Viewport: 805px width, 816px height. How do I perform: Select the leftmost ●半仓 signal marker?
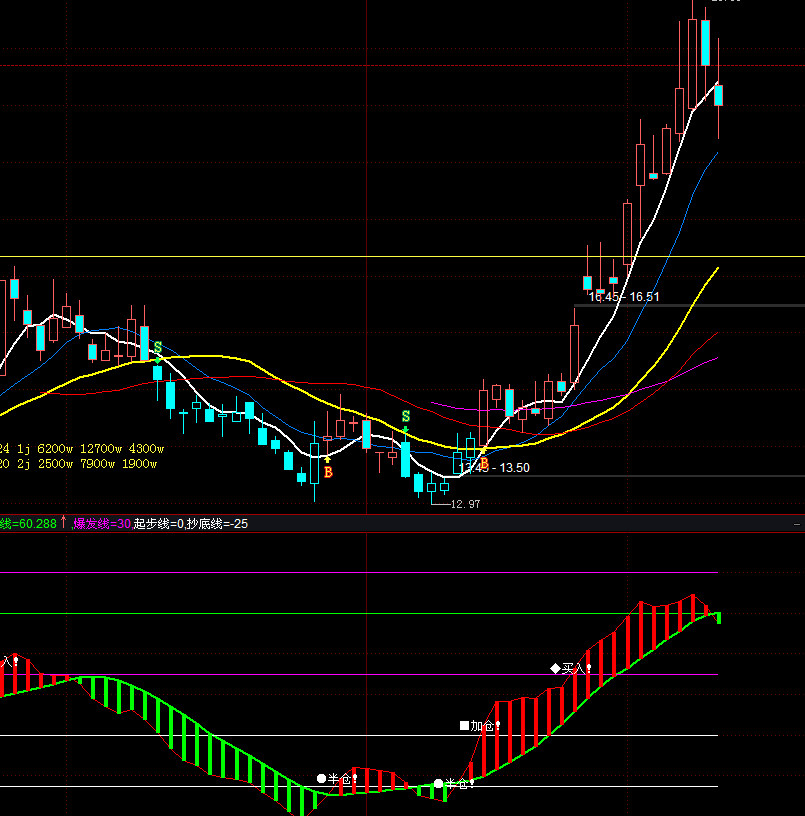[337, 779]
